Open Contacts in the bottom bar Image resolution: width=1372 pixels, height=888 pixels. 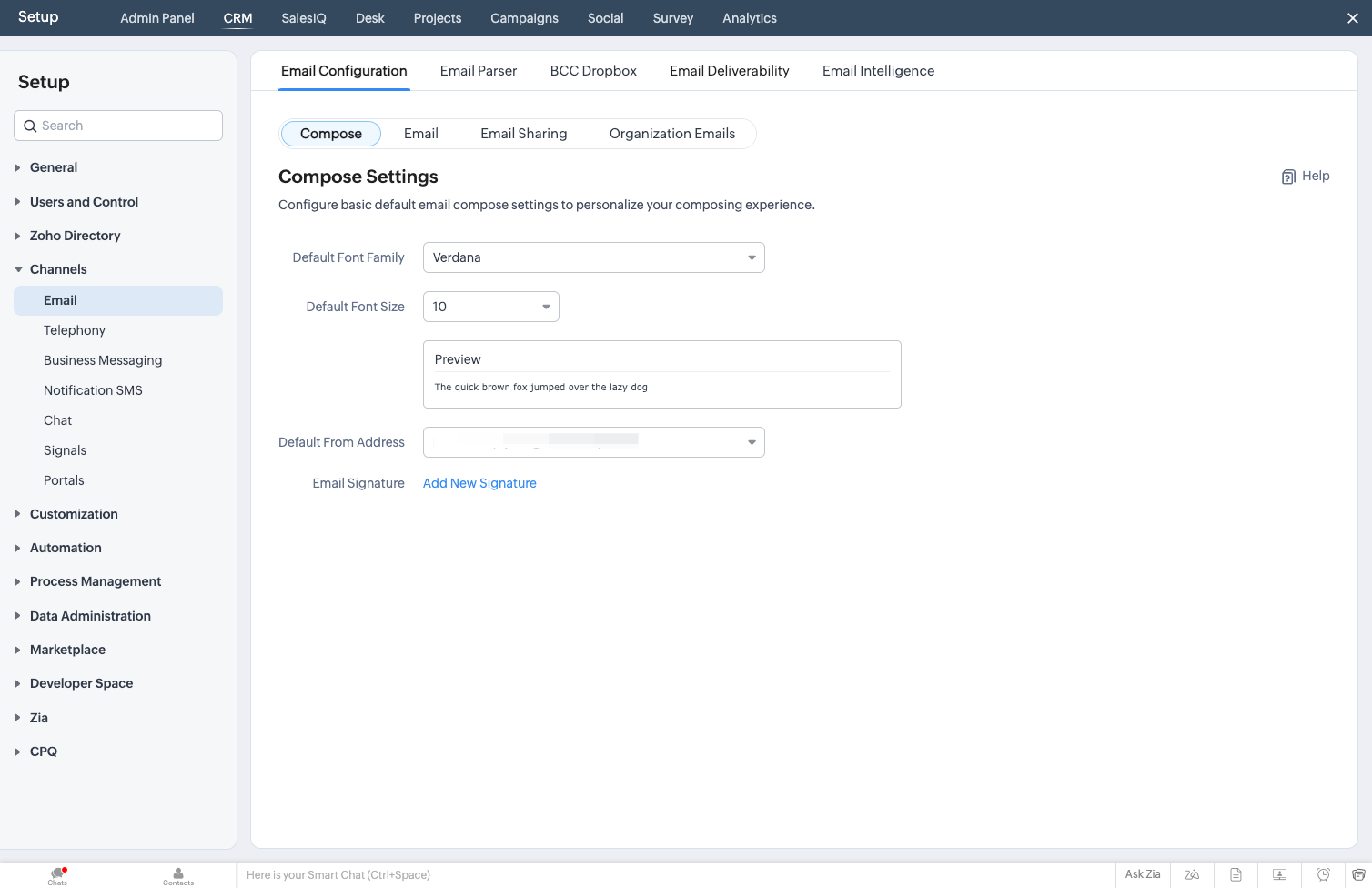(178, 876)
